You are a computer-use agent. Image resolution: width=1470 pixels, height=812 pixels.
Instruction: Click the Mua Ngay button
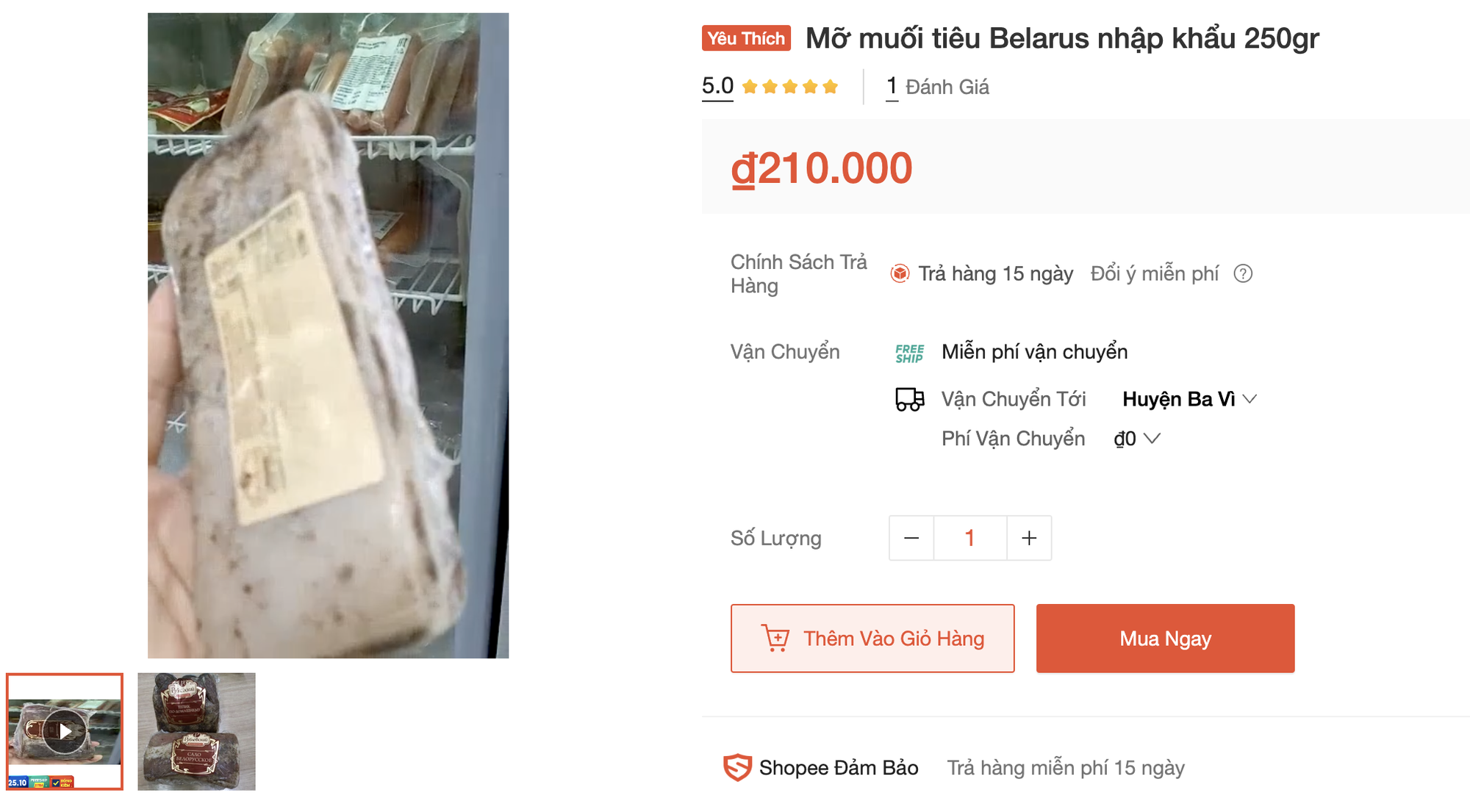[x=1165, y=638]
